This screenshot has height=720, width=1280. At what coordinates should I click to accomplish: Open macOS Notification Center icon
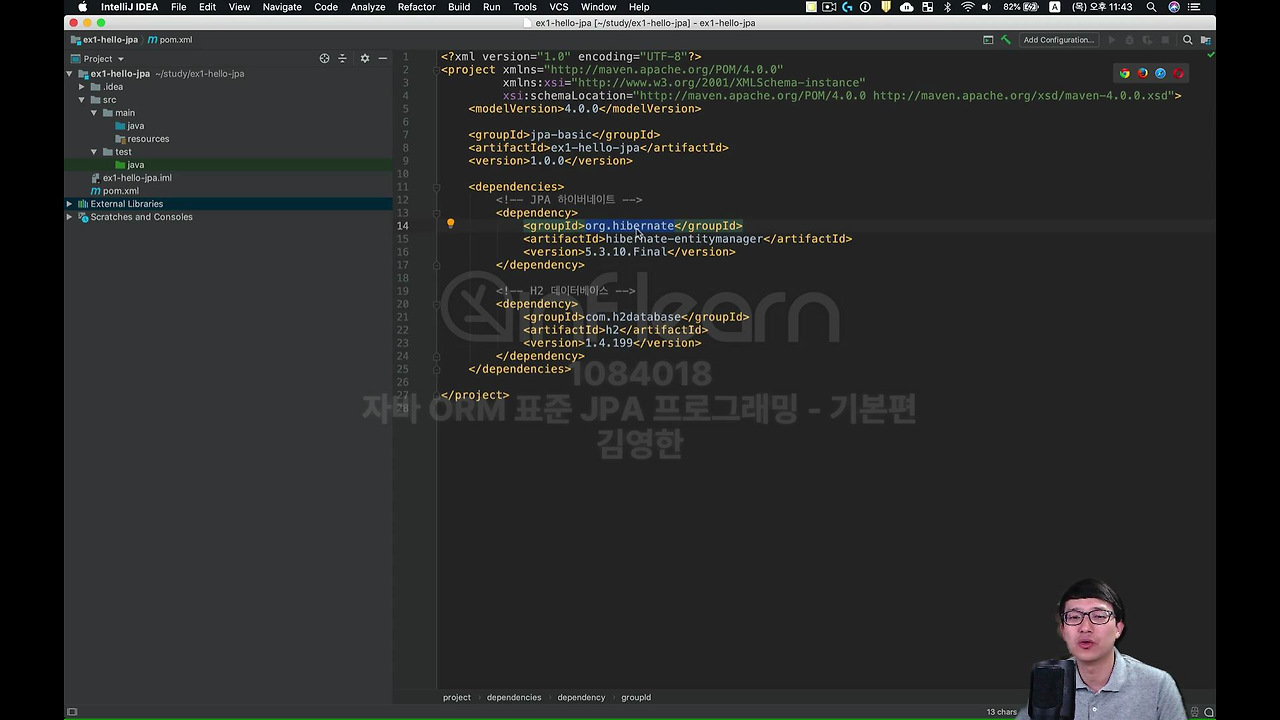pyautogui.click(x=1195, y=7)
